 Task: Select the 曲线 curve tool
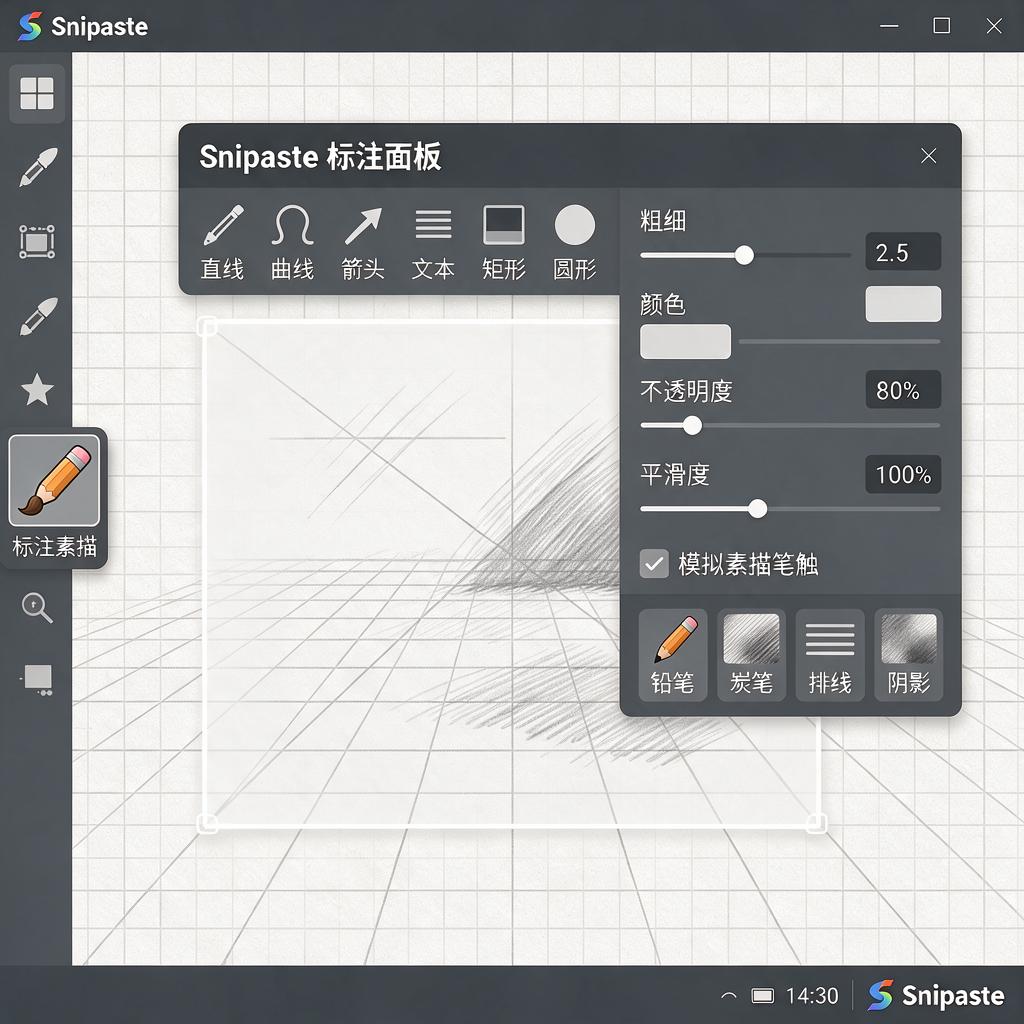293,242
